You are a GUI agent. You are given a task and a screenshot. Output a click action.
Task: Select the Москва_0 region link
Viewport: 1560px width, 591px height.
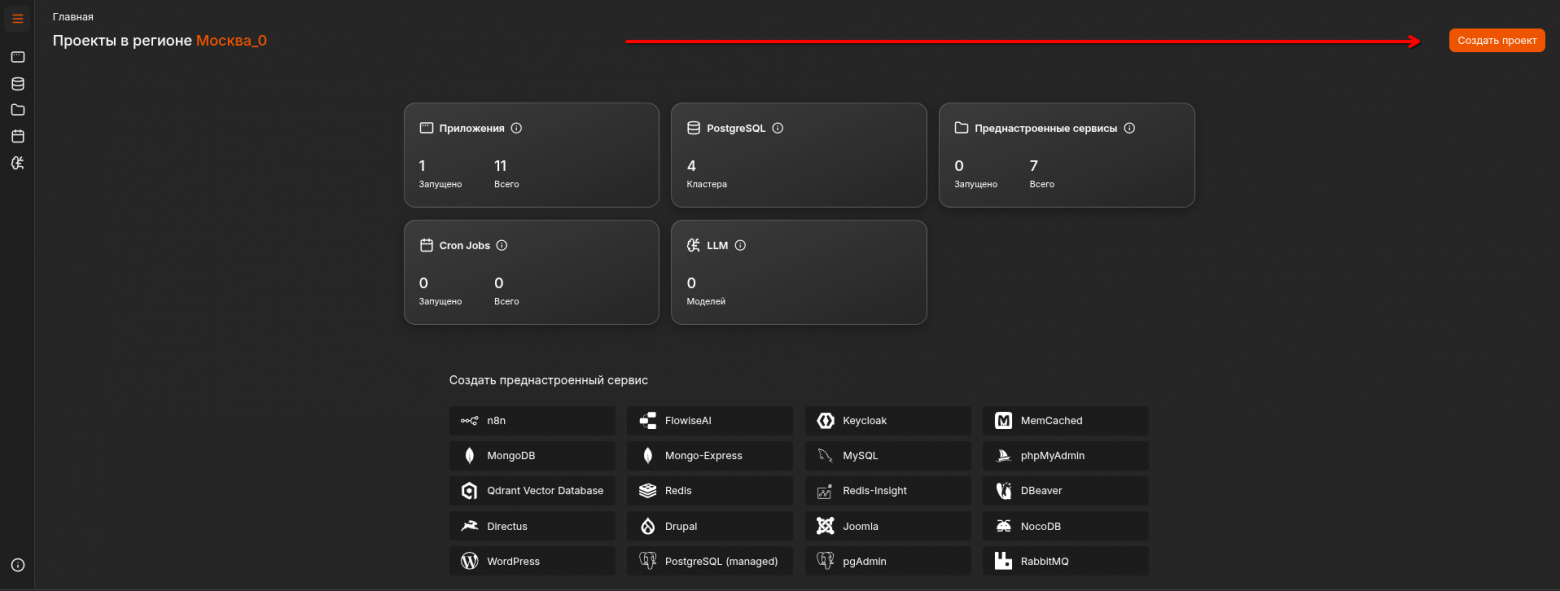231,41
